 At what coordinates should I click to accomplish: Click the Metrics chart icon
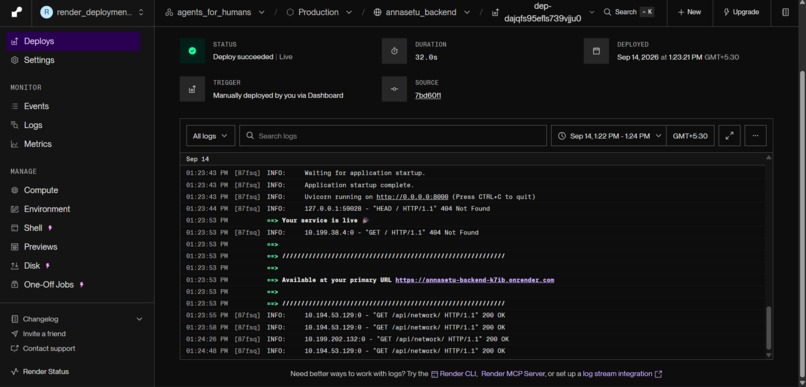click(14, 144)
